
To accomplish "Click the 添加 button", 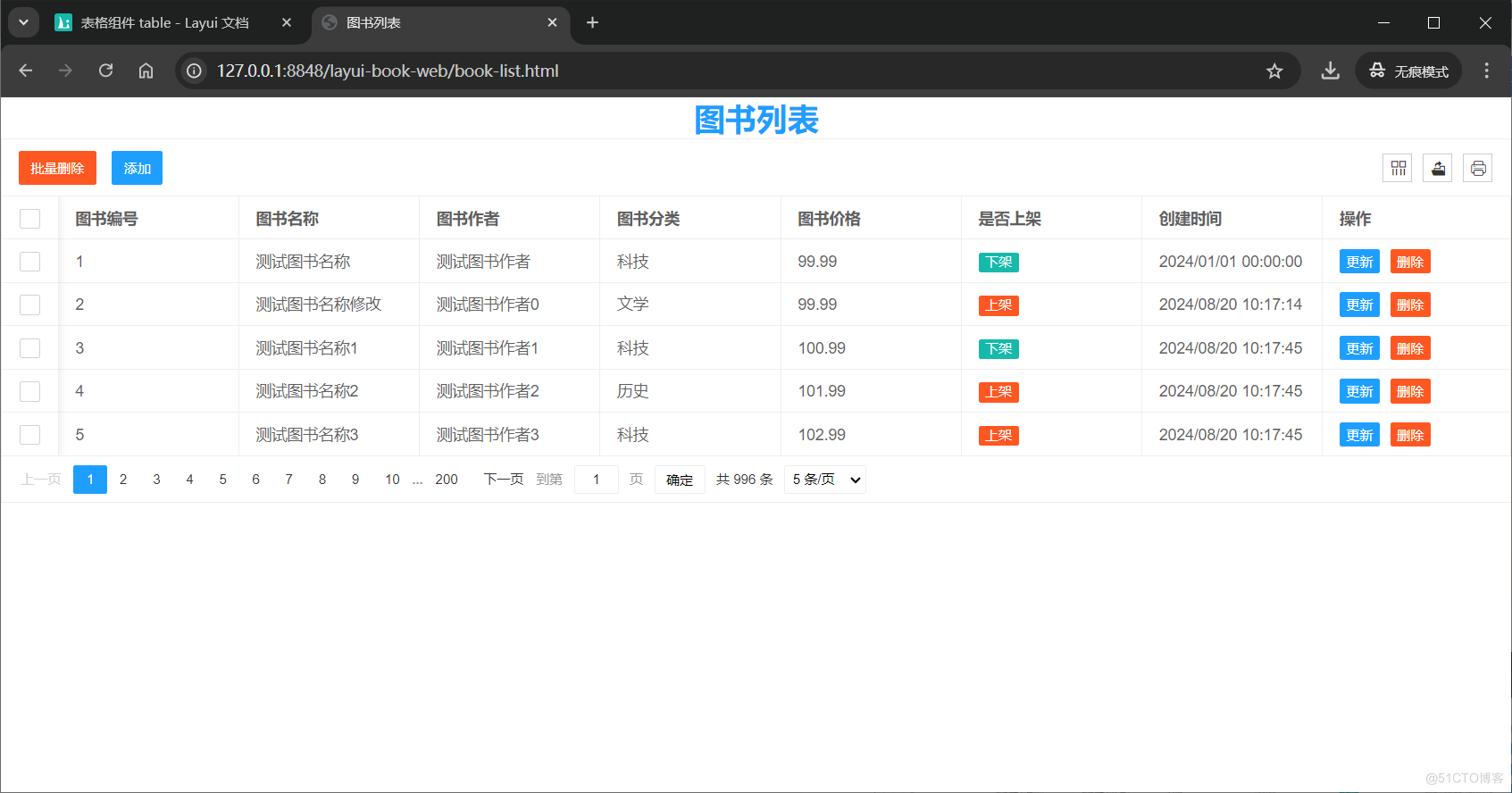I will click(x=137, y=168).
